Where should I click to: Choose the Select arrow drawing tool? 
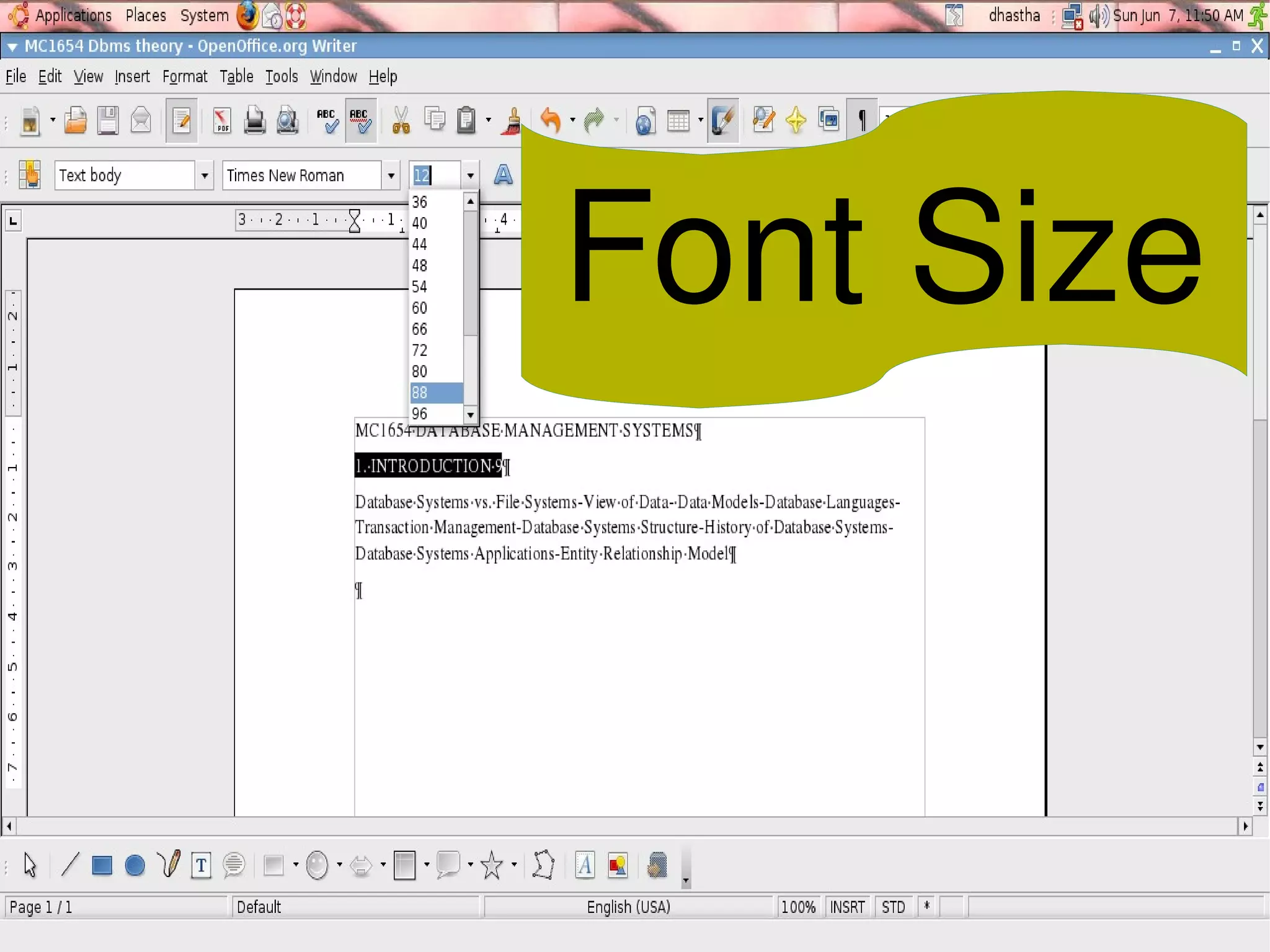30,865
